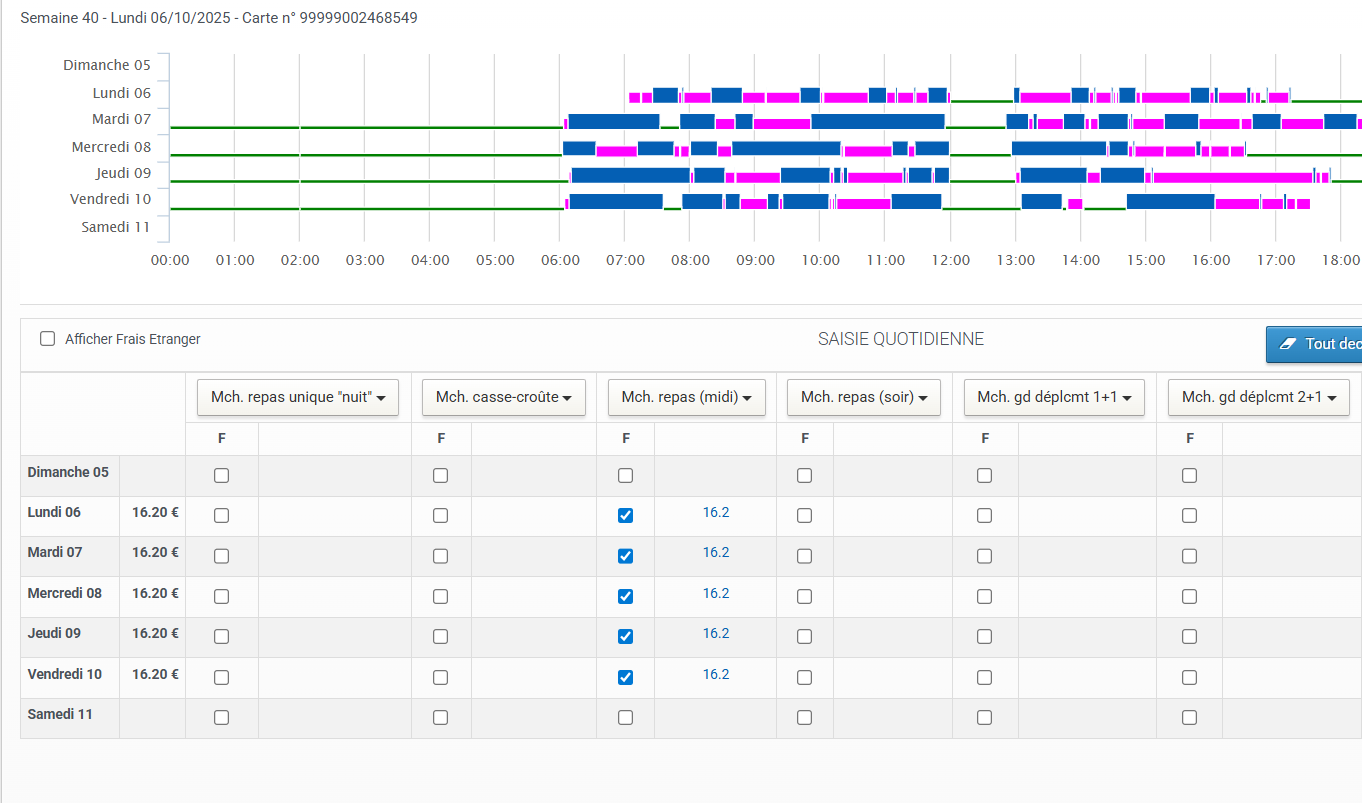Click the eraser icon on Tout button
Image resolution: width=1362 pixels, height=803 pixels.
click(1287, 344)
